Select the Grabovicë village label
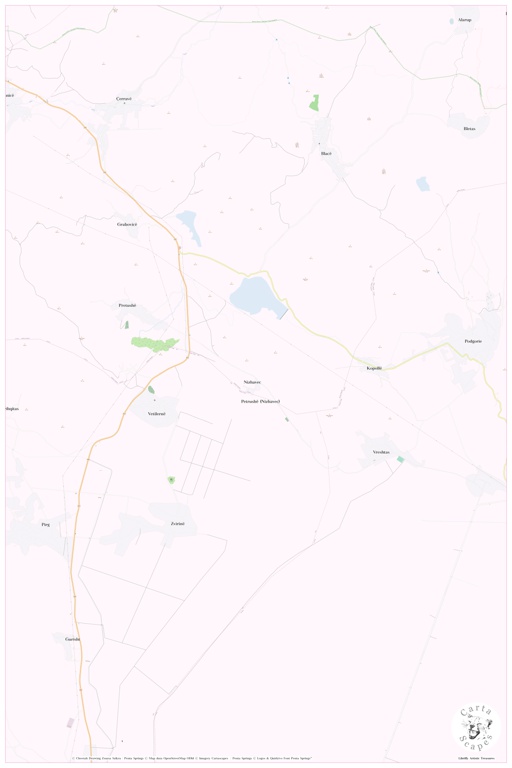The width and height of the screenshot is (512, 768). point(127,224)
